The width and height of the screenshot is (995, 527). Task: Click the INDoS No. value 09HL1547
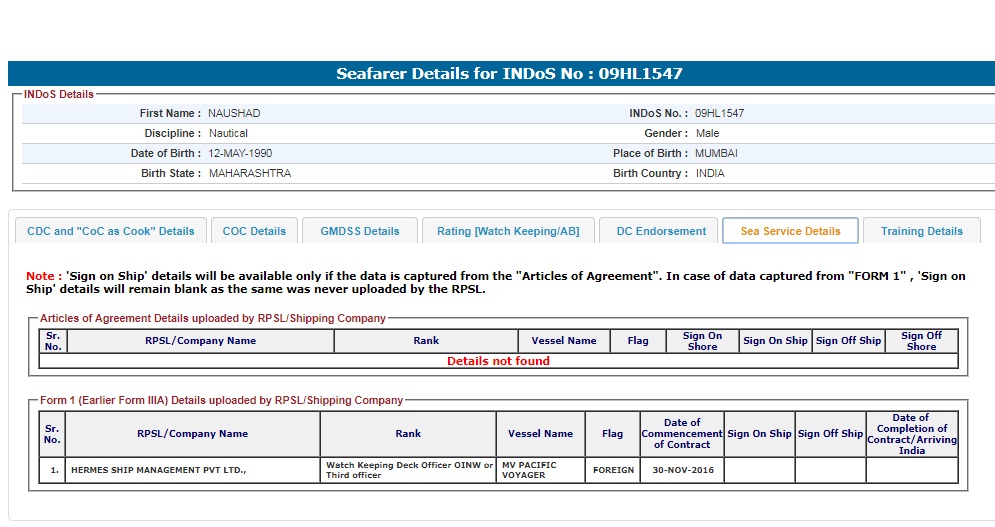coord(719,113)
